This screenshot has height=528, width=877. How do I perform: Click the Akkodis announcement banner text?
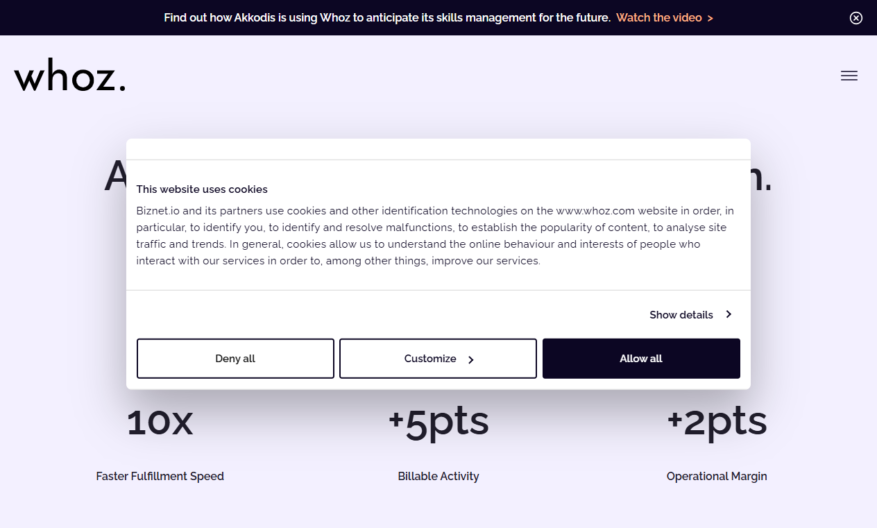tap(387, 18)
